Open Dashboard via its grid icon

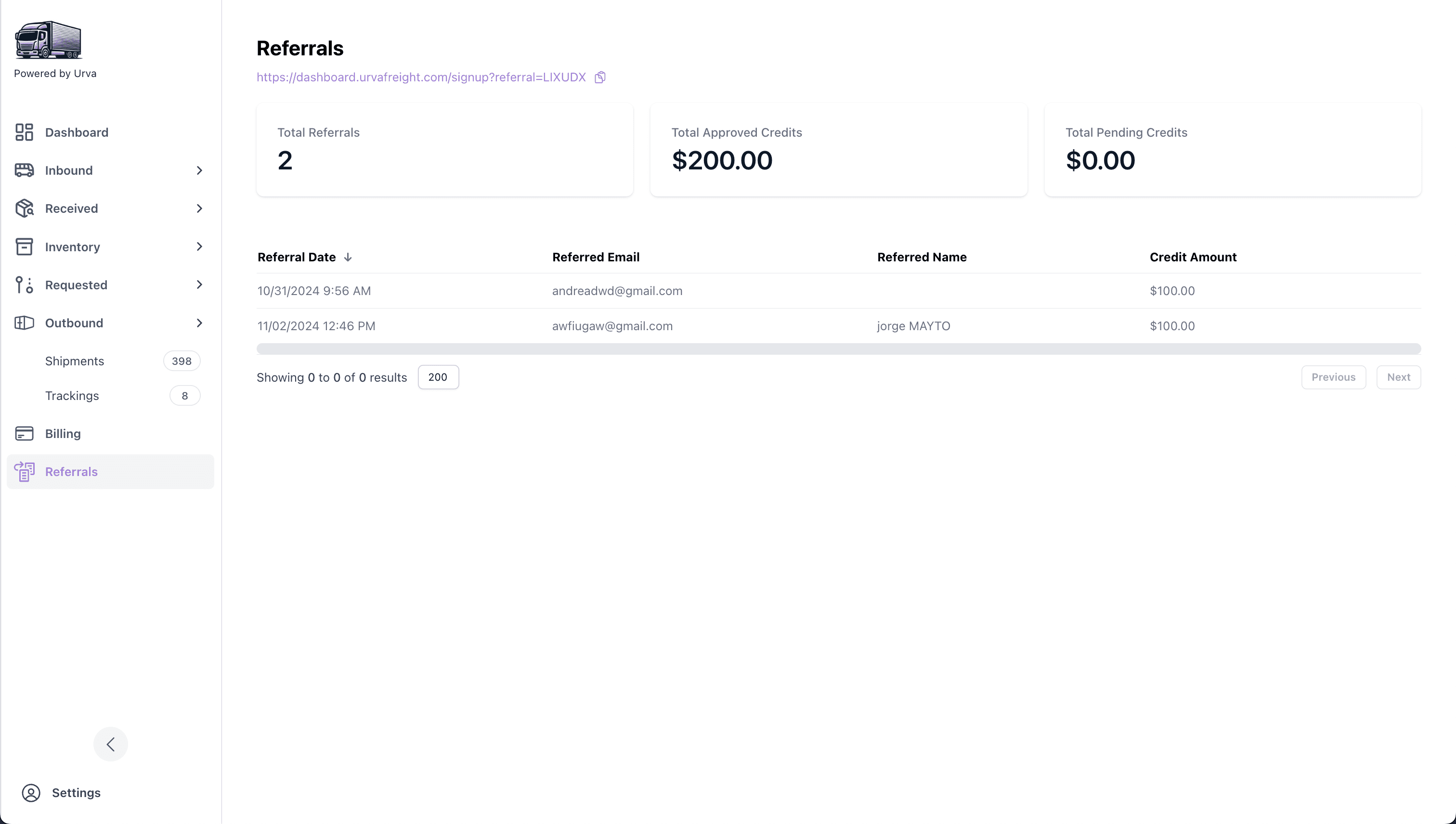(25, 132)
